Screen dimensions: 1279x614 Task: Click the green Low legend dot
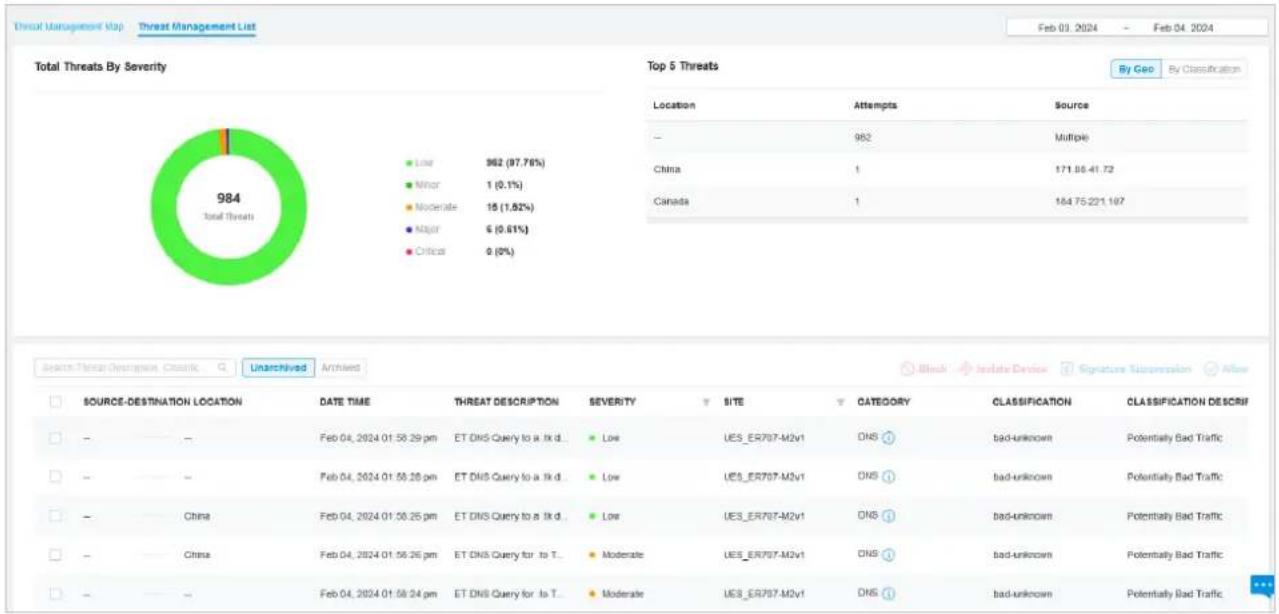(x=410, y=162)
